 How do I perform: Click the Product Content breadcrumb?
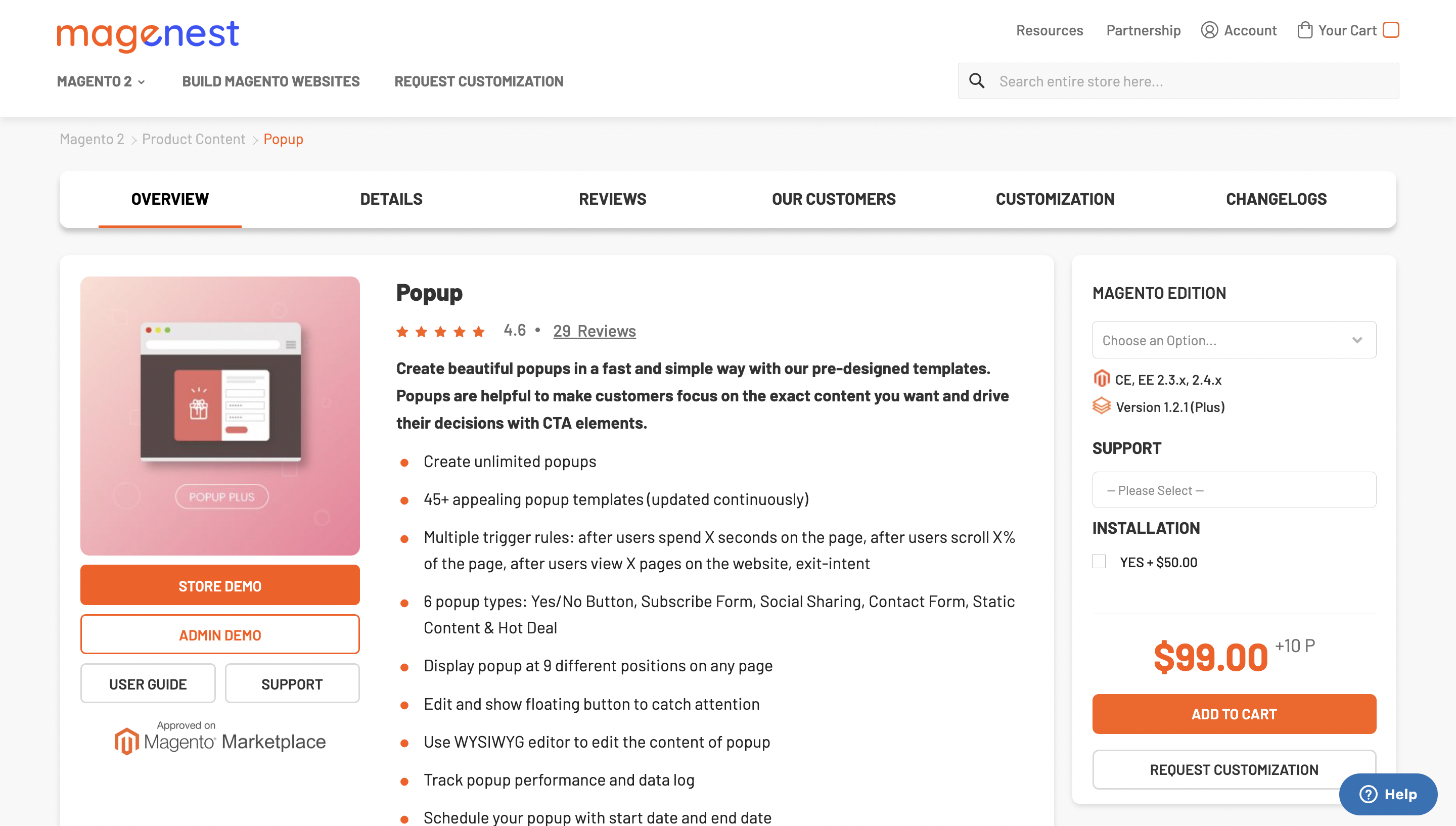click(x=194, y=139)
